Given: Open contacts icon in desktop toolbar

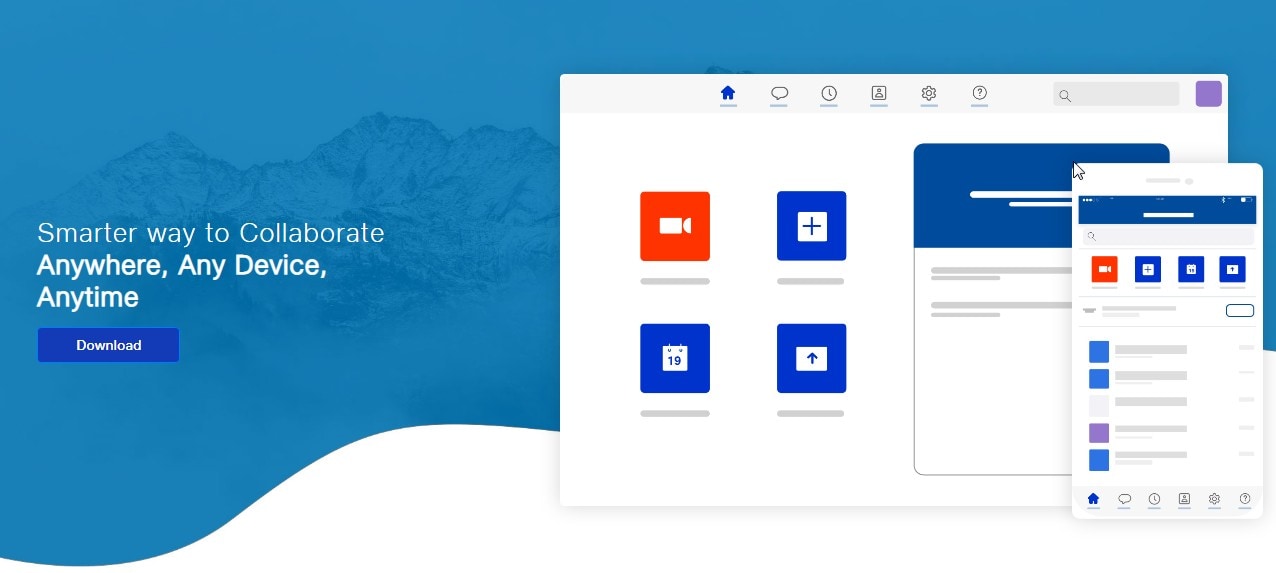Looking at the screenshot, I should pos(879,93).
